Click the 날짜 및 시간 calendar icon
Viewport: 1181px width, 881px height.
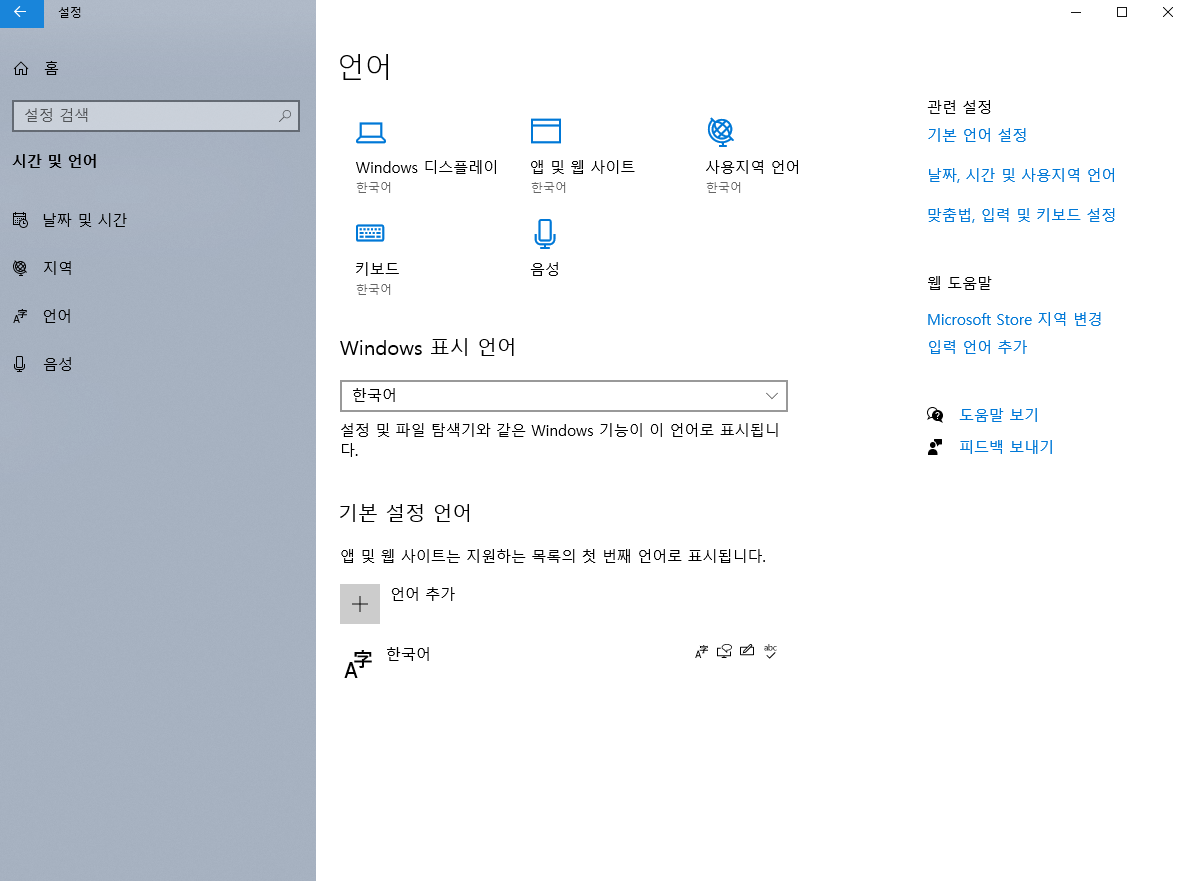20,220
